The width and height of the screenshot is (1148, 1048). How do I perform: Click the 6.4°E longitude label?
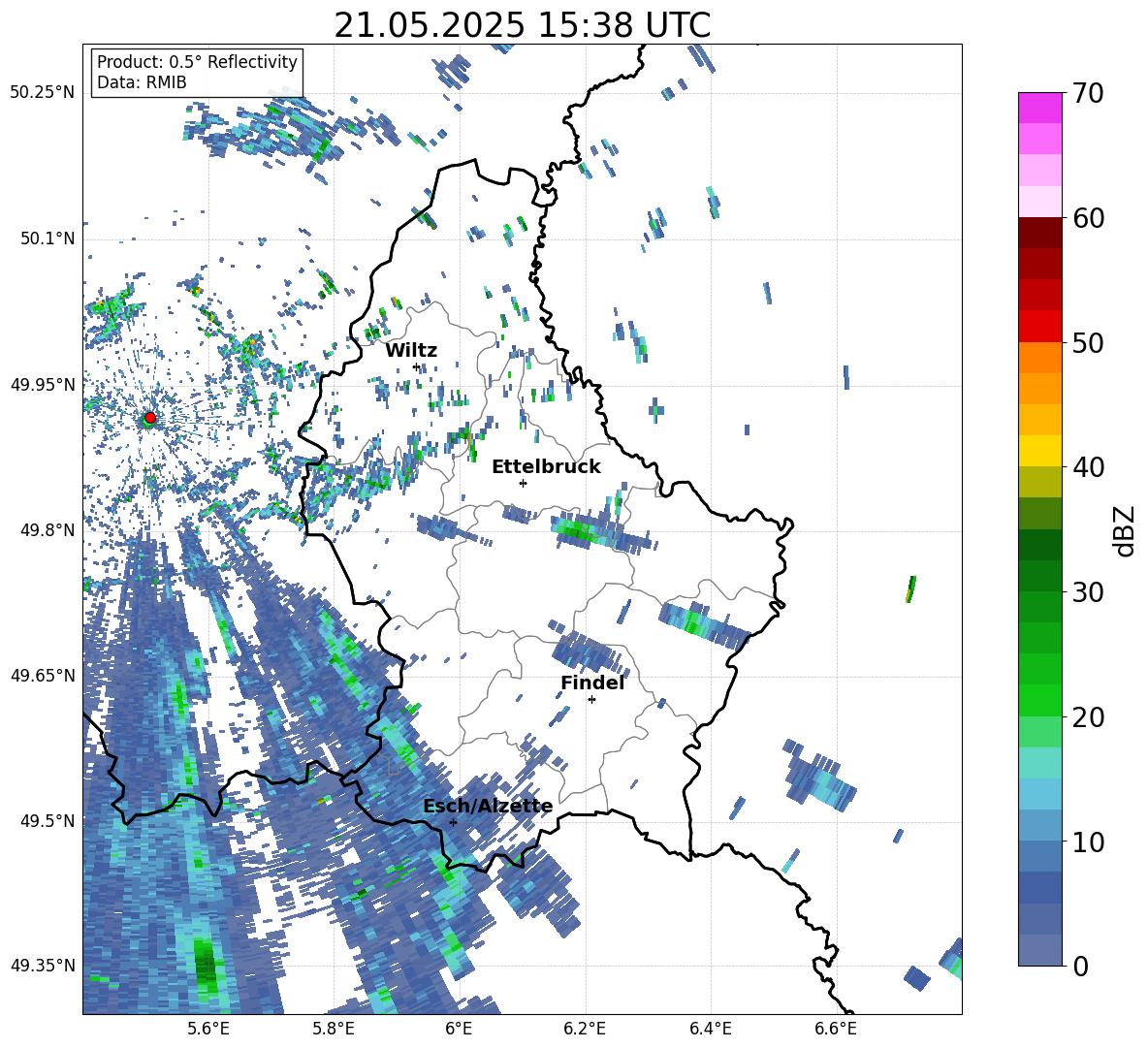(x=710, y=1029)
